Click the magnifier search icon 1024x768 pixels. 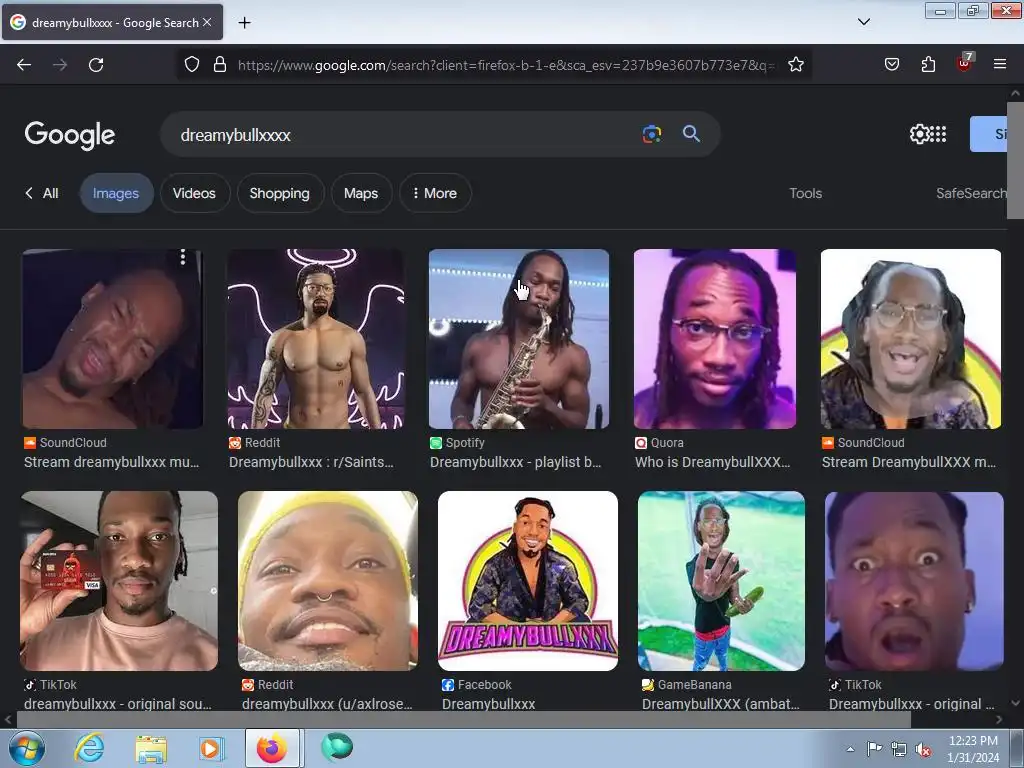pyautogui.click(x=691, y=134)
